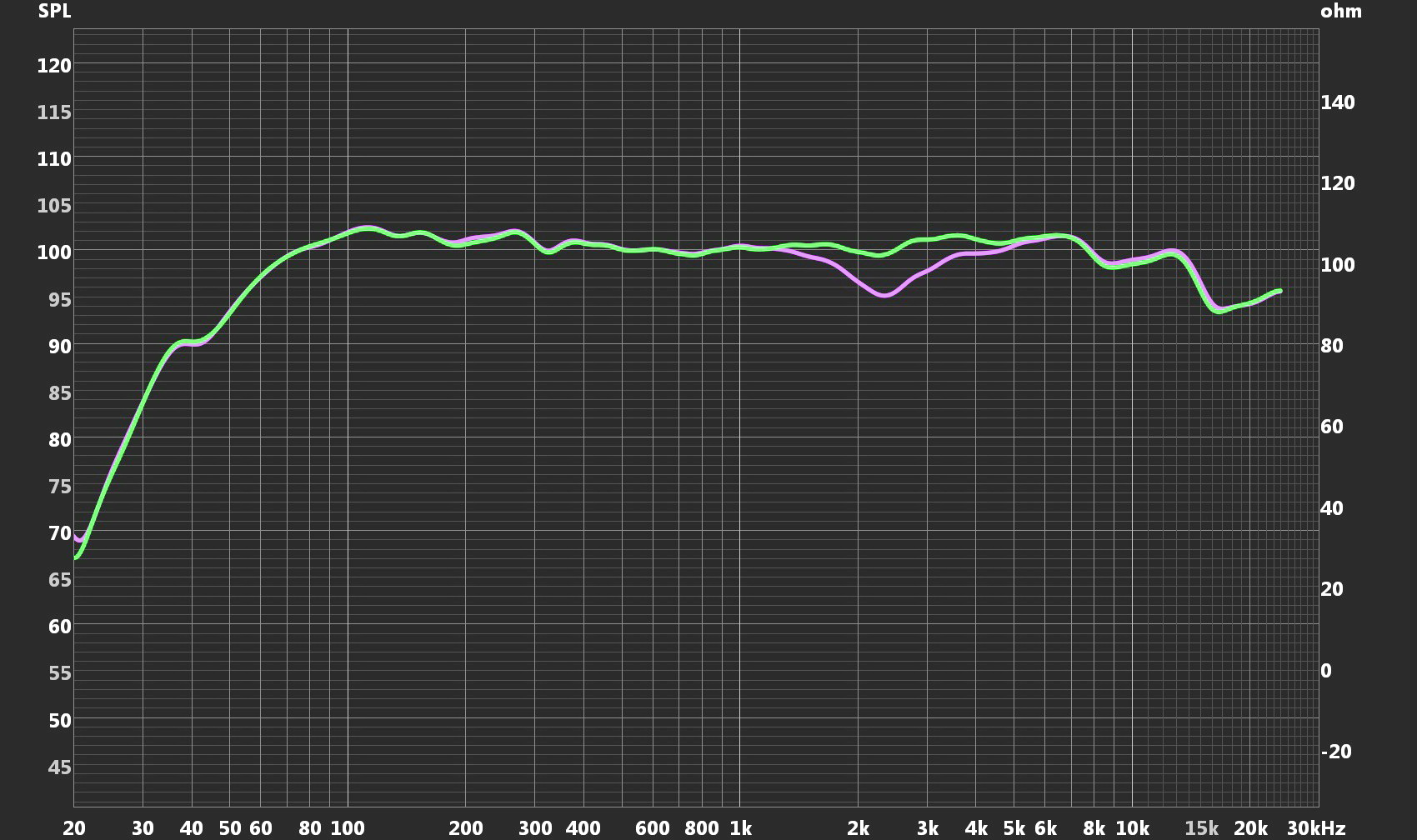Select the 100 label on the SPL axis
Screen dimensions: 1417x840
tap(54, 252)
